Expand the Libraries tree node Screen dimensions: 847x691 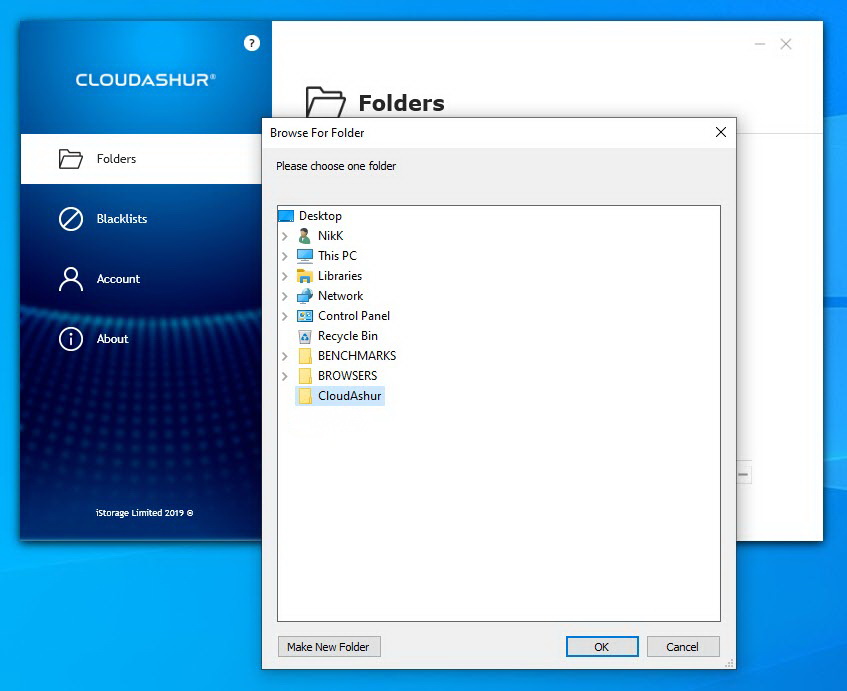coord(285,276)
